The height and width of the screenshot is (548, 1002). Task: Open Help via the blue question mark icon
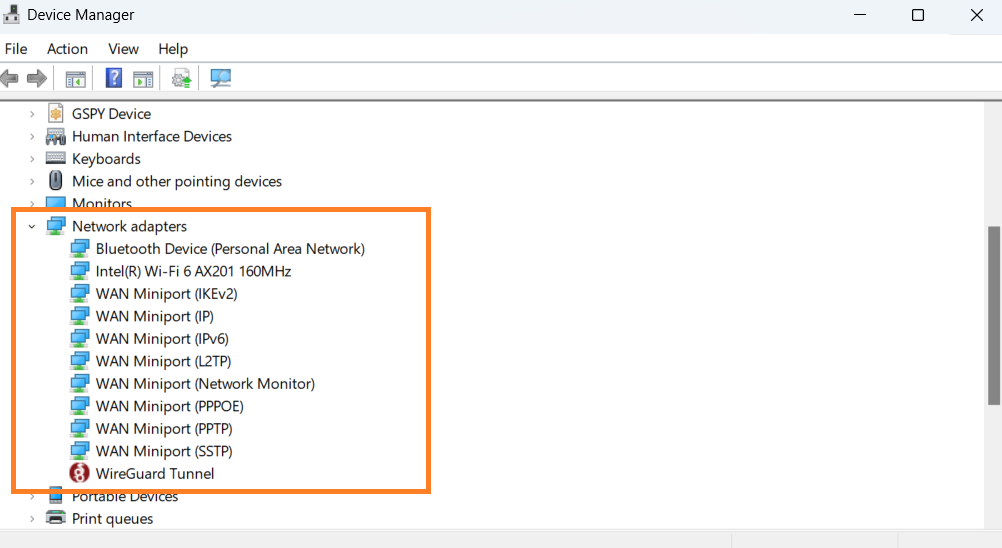point(114,78)
